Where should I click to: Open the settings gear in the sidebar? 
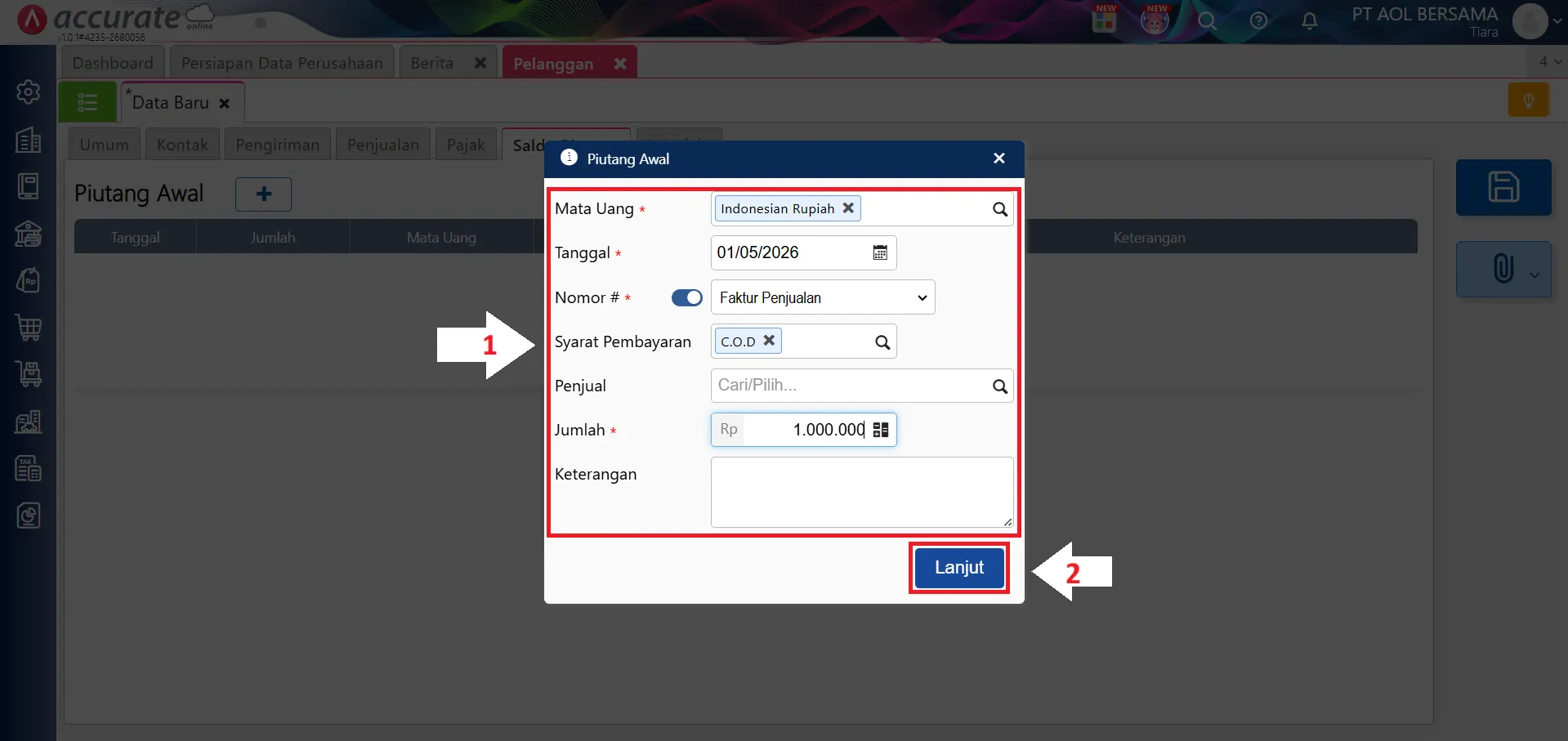click(x=29, y=92)
